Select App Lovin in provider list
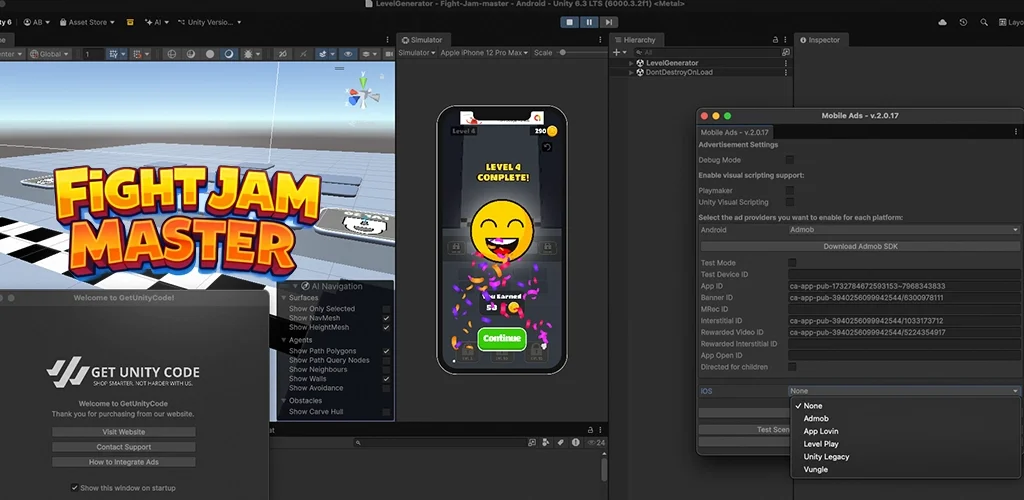This screenshot has width=1024, height=500. [x=821, y=431]
